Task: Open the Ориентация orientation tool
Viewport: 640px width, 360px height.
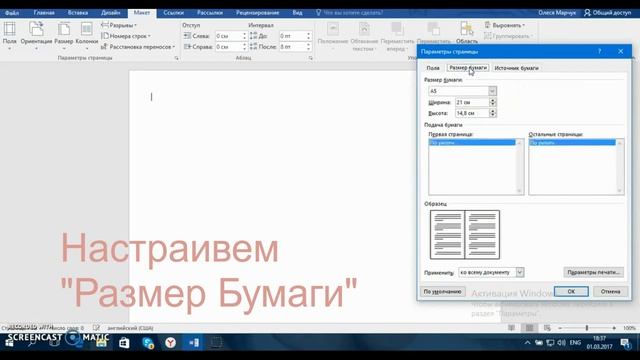Action: coord(36,35)
